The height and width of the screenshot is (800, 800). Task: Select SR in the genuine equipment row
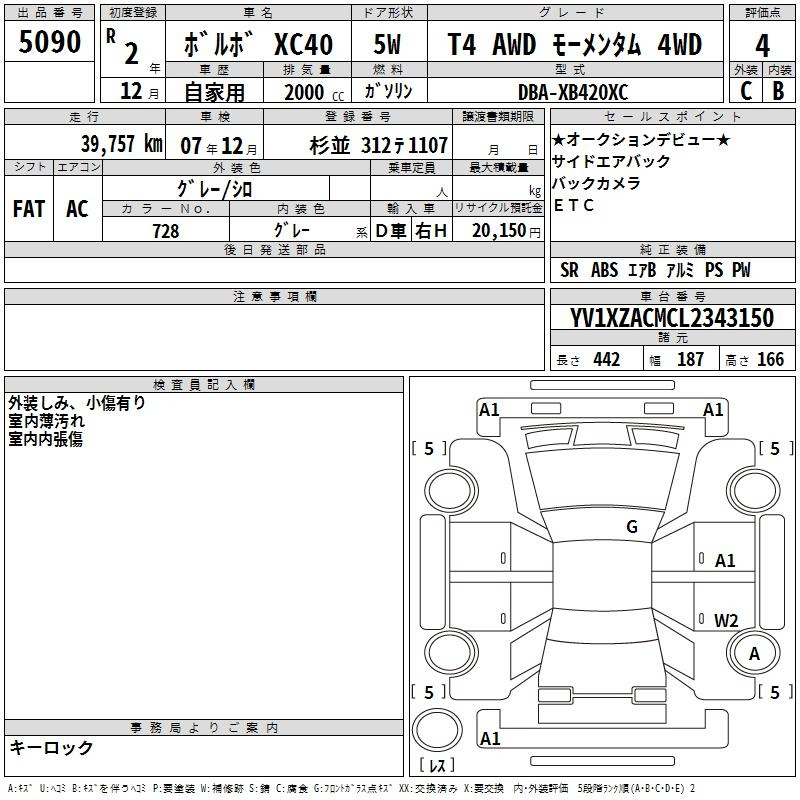(569, 270)
